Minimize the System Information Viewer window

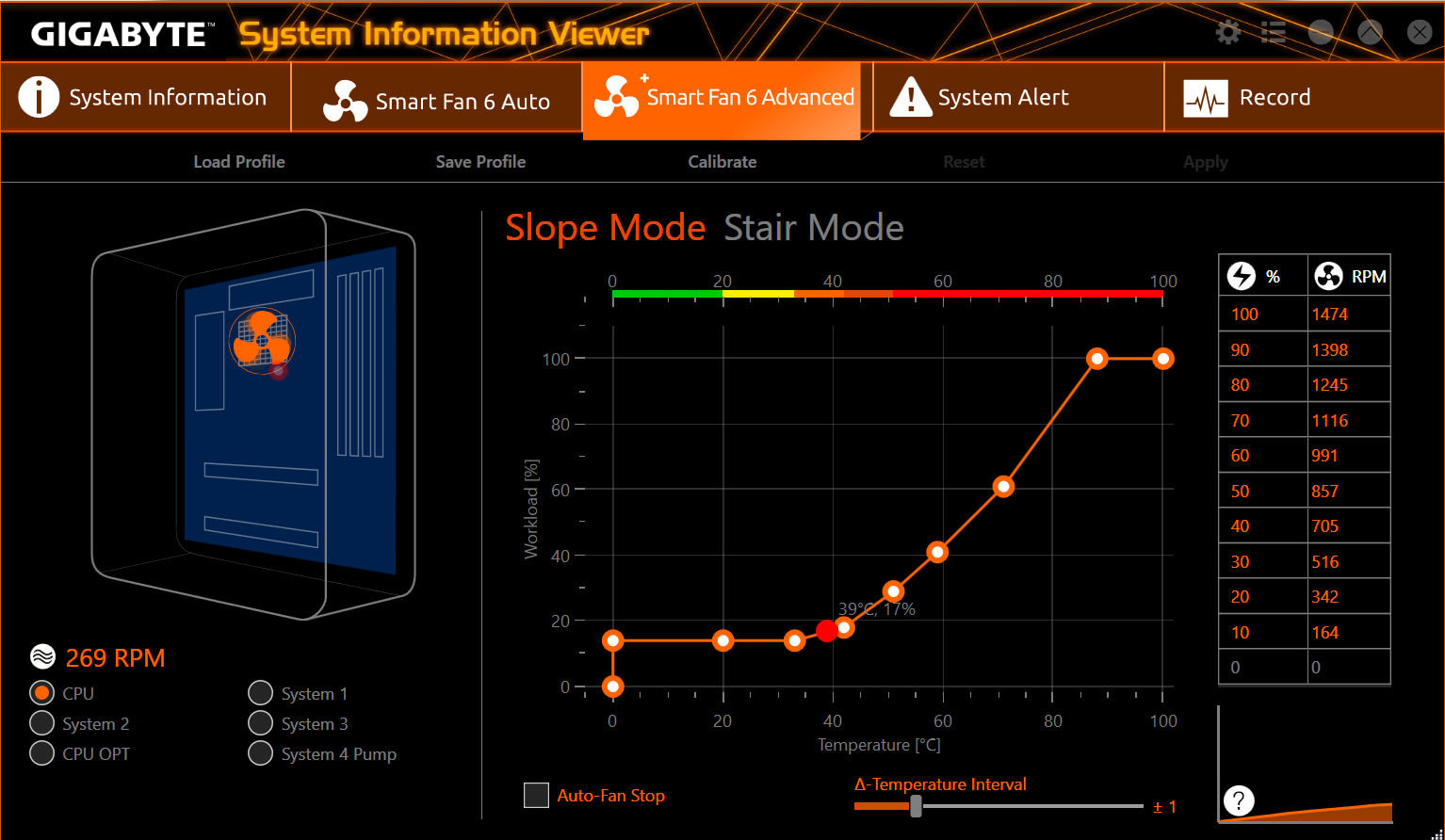[1322, 33]
